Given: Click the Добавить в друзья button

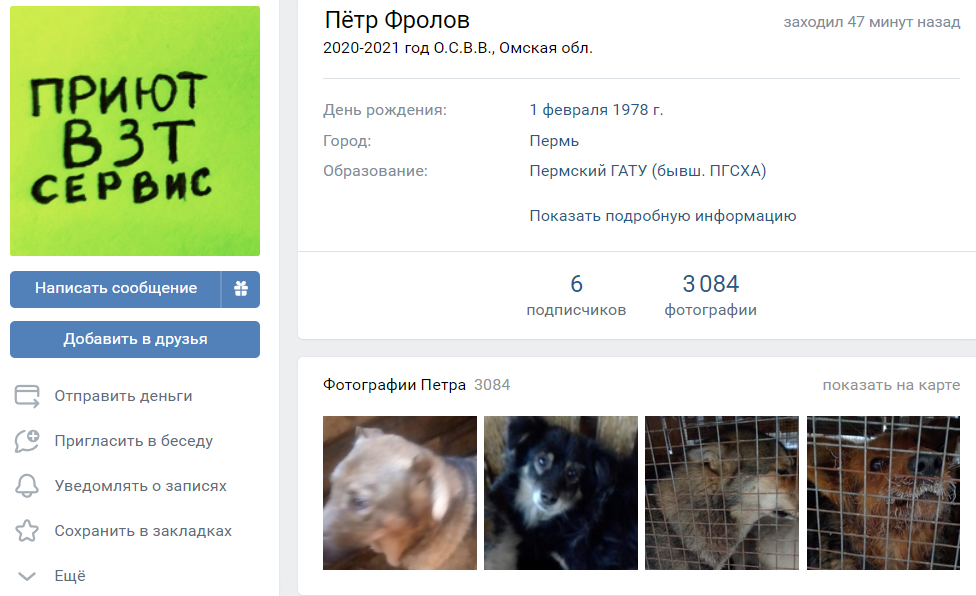Looking at the screenshot, I should [135, 339].
